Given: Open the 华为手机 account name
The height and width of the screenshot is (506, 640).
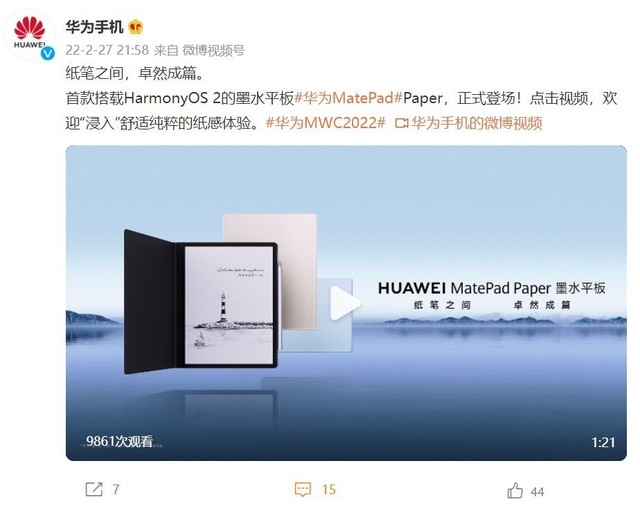Looking at the screenshot, I should pyautogui.click(x=94, y=27).
